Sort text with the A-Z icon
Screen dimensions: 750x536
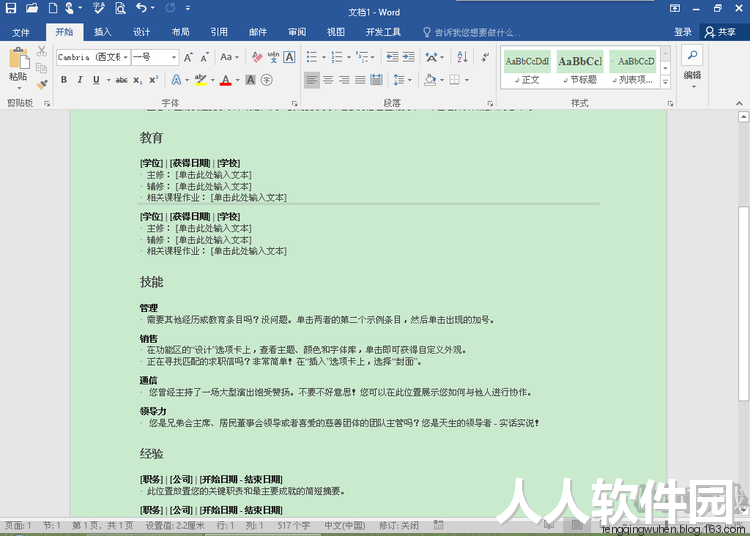(x=462, y=57)
